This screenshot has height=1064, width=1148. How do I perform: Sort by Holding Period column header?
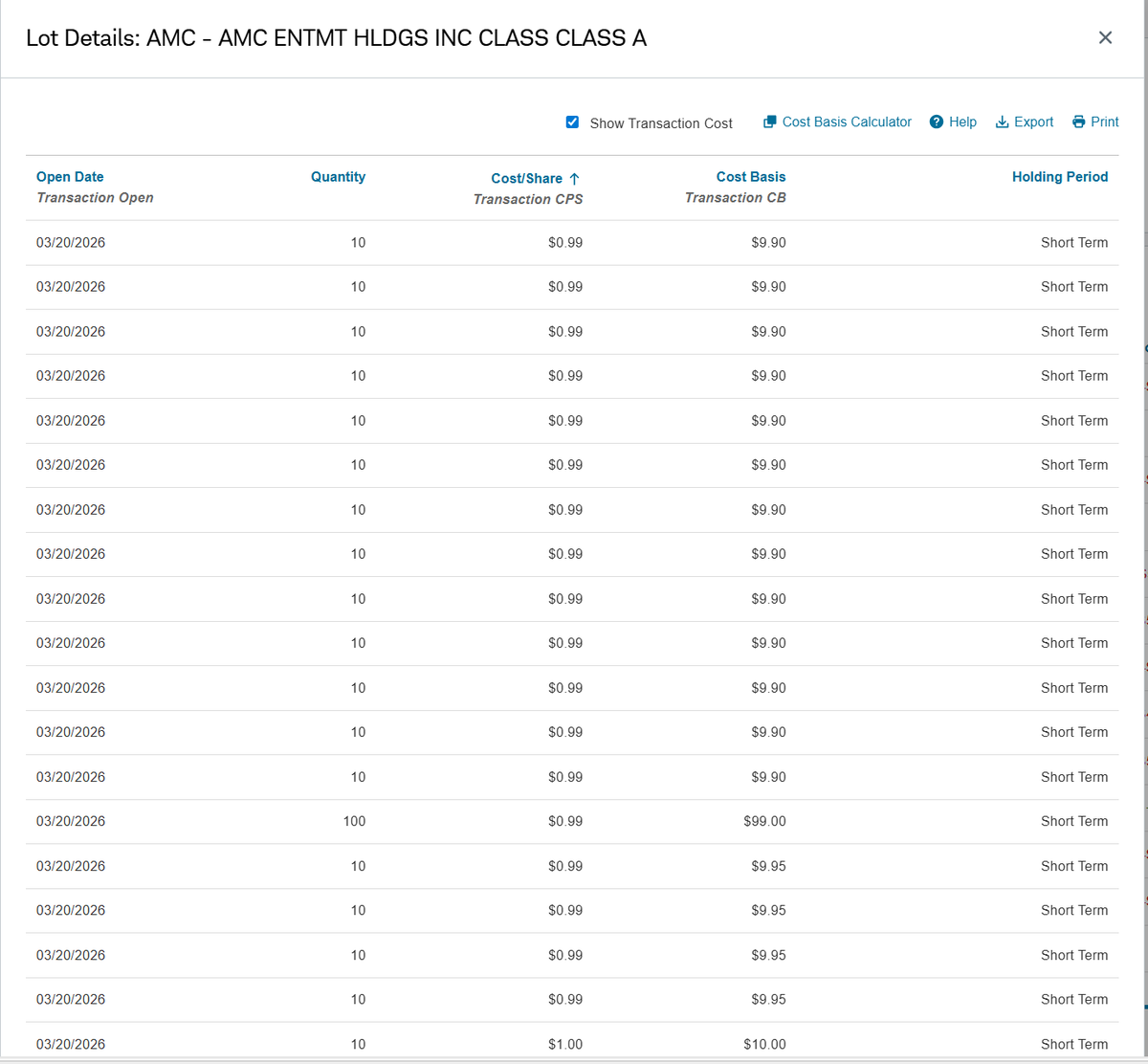[1060, 176]
